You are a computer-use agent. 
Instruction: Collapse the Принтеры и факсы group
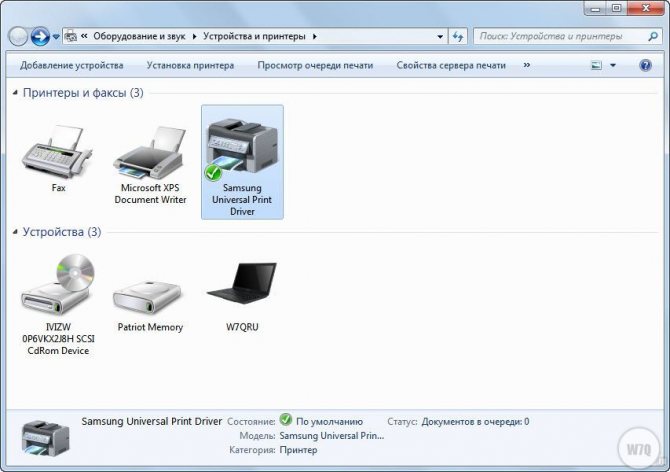pyautogui.click(x=15, y=93)
